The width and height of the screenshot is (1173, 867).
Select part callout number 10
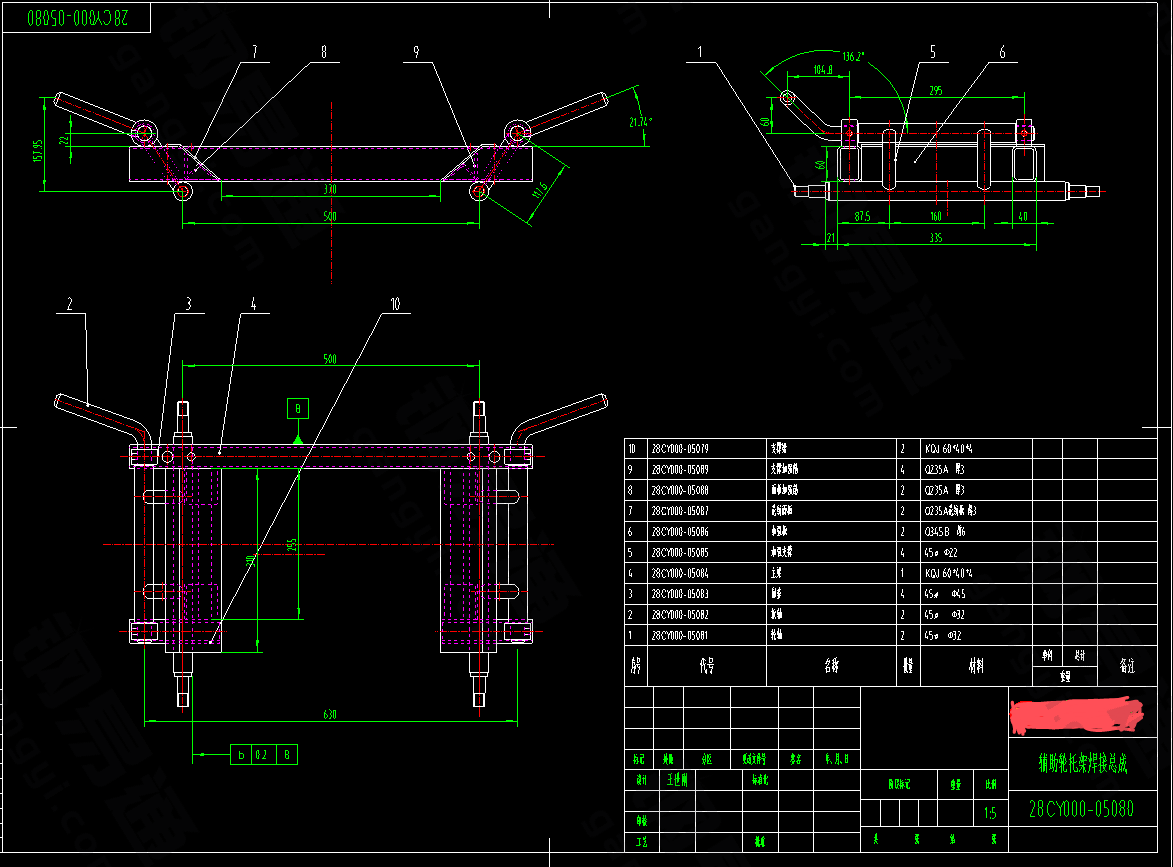pos(394,305)
